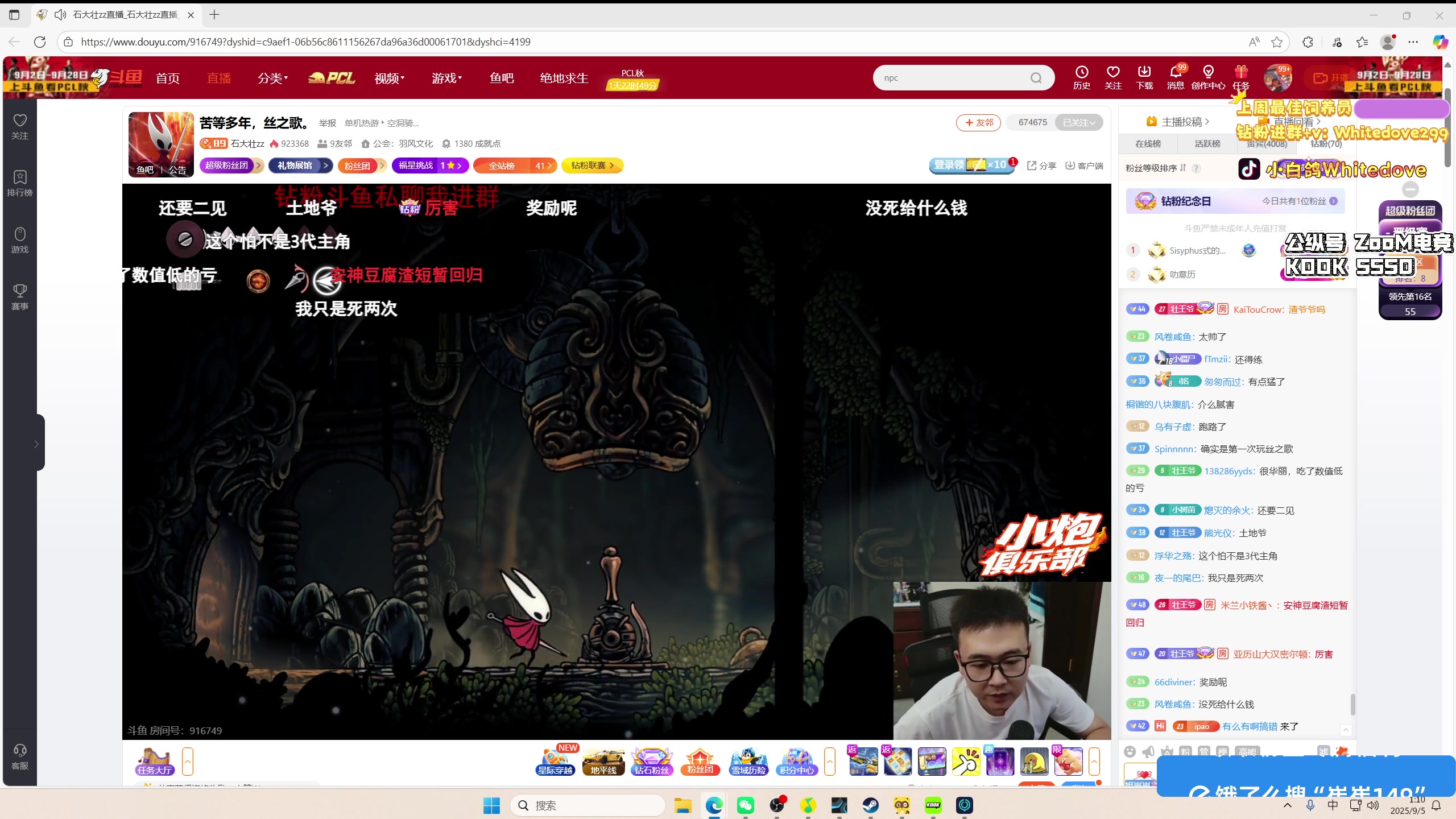Open 游戏 in the left sidebar
Viewport: 1456px width, 819px height.
click(20, 240)
